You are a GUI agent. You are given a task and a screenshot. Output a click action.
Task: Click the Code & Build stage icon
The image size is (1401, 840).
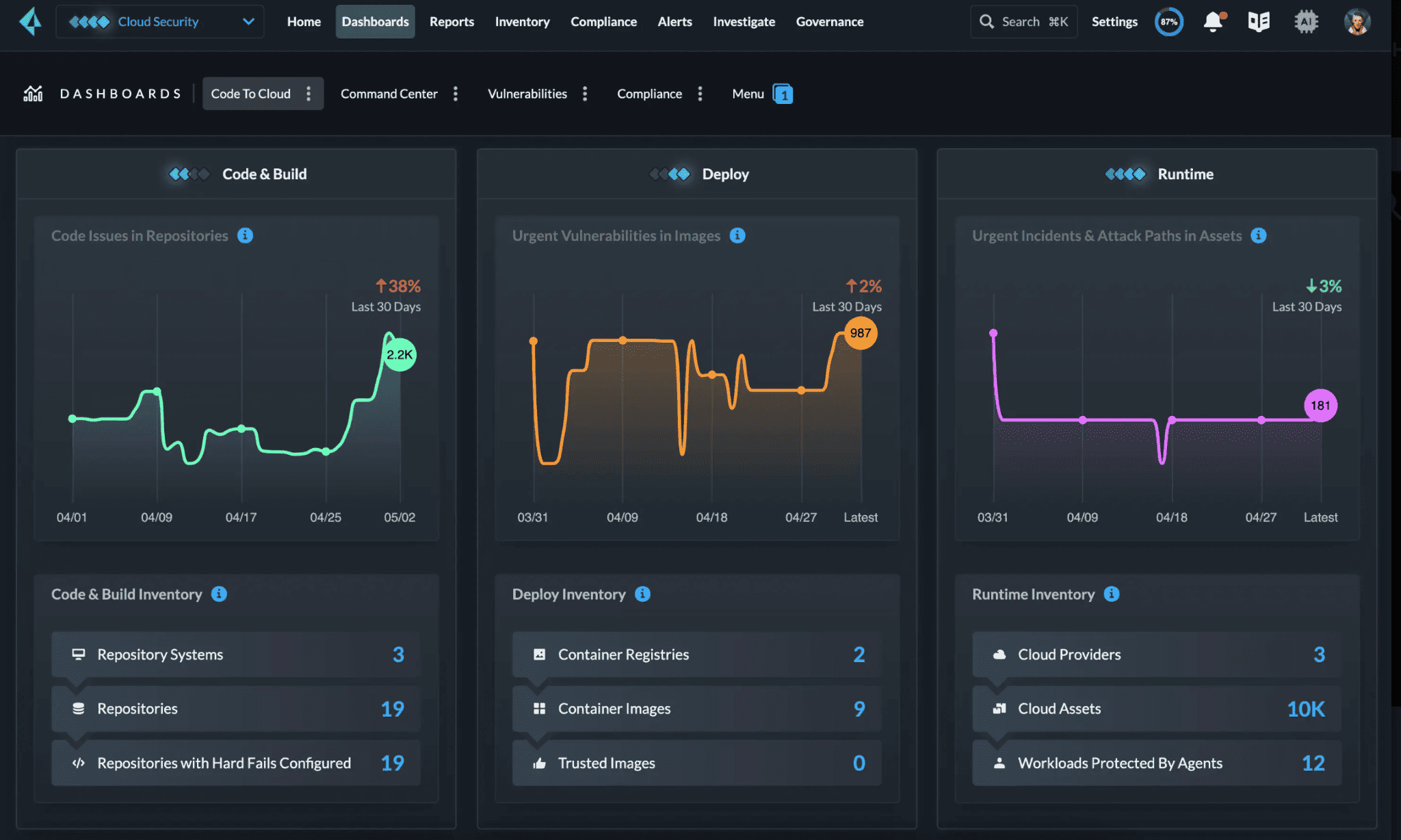click(189, 174)
